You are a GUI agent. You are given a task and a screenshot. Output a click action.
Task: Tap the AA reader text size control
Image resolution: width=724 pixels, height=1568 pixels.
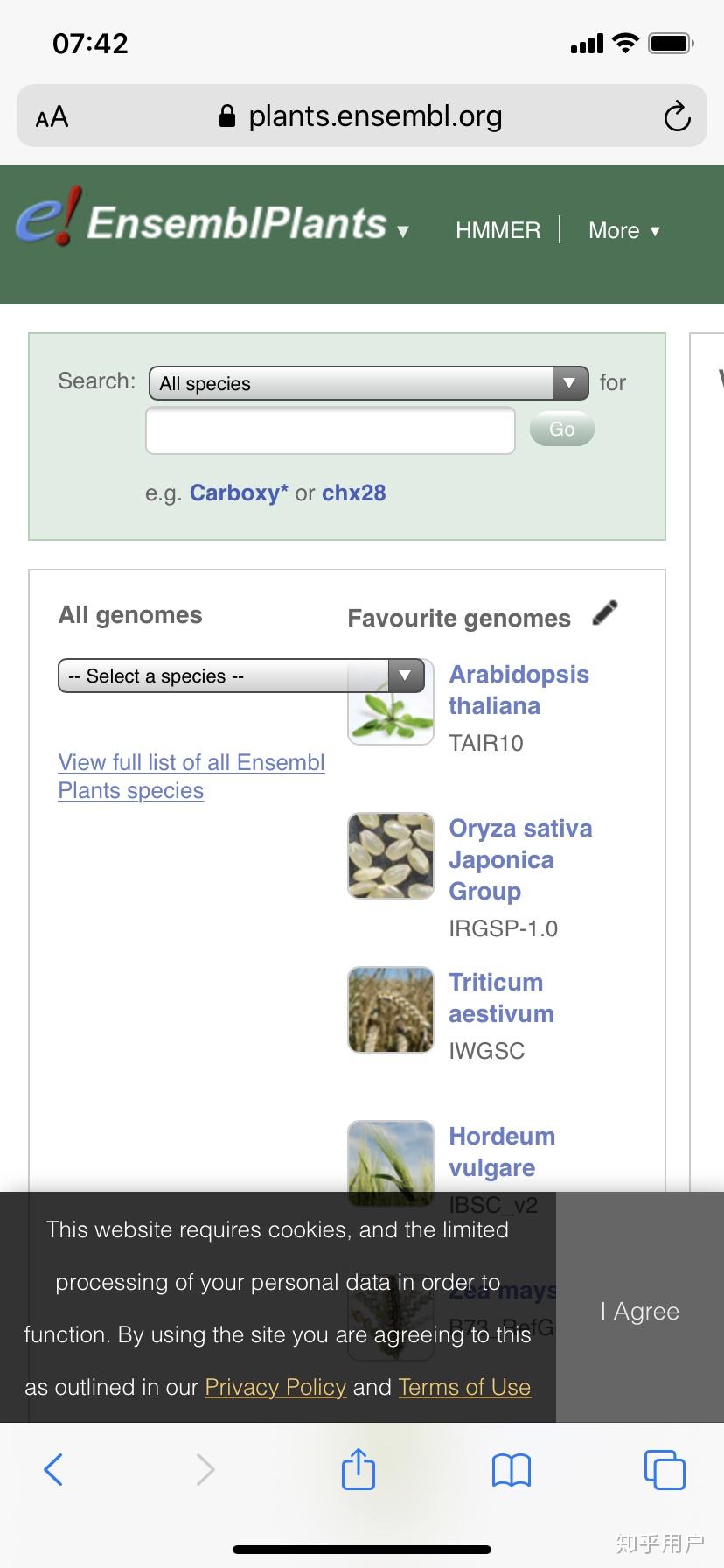click(52, 116)
